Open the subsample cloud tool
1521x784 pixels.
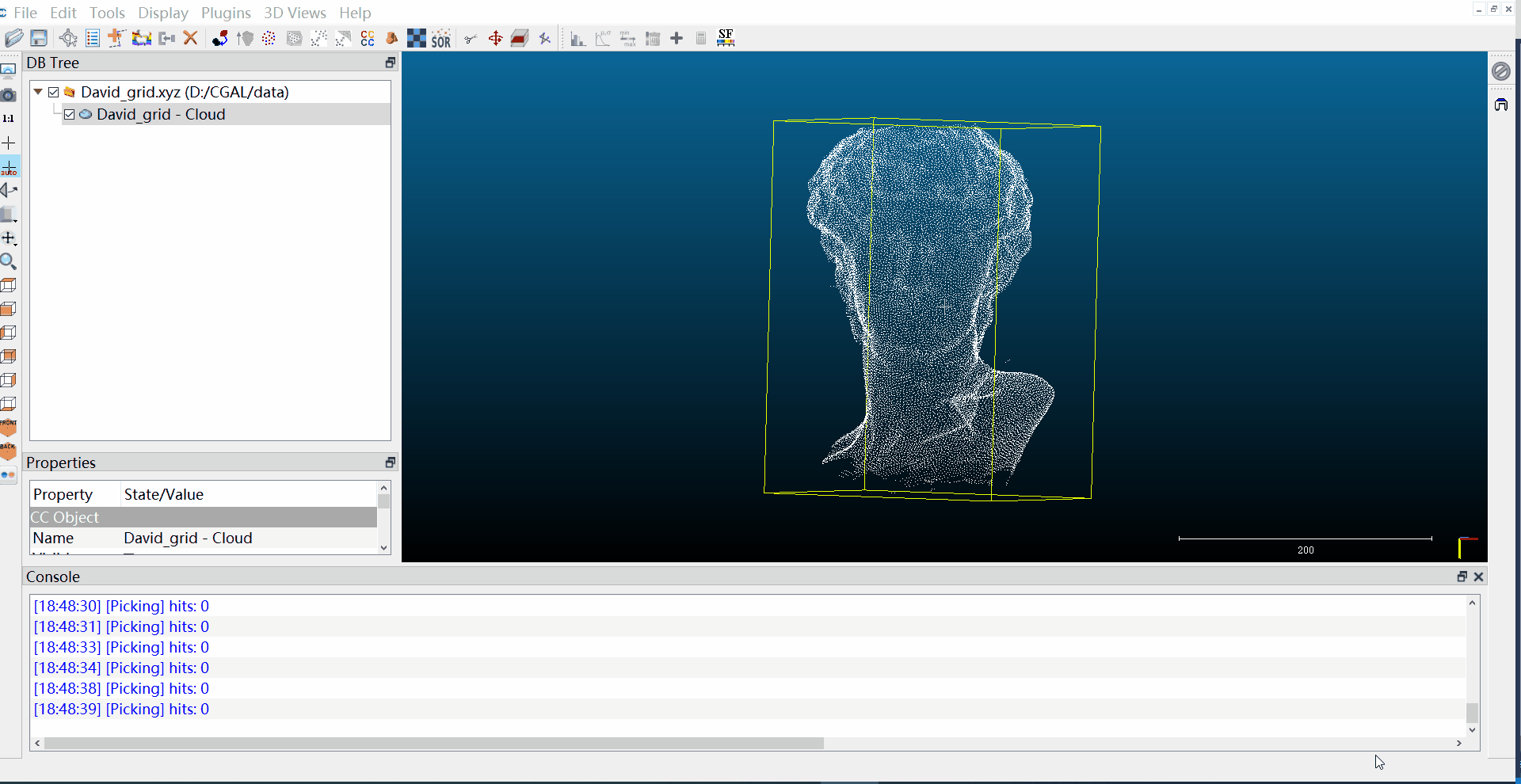[x=269, y=38]
